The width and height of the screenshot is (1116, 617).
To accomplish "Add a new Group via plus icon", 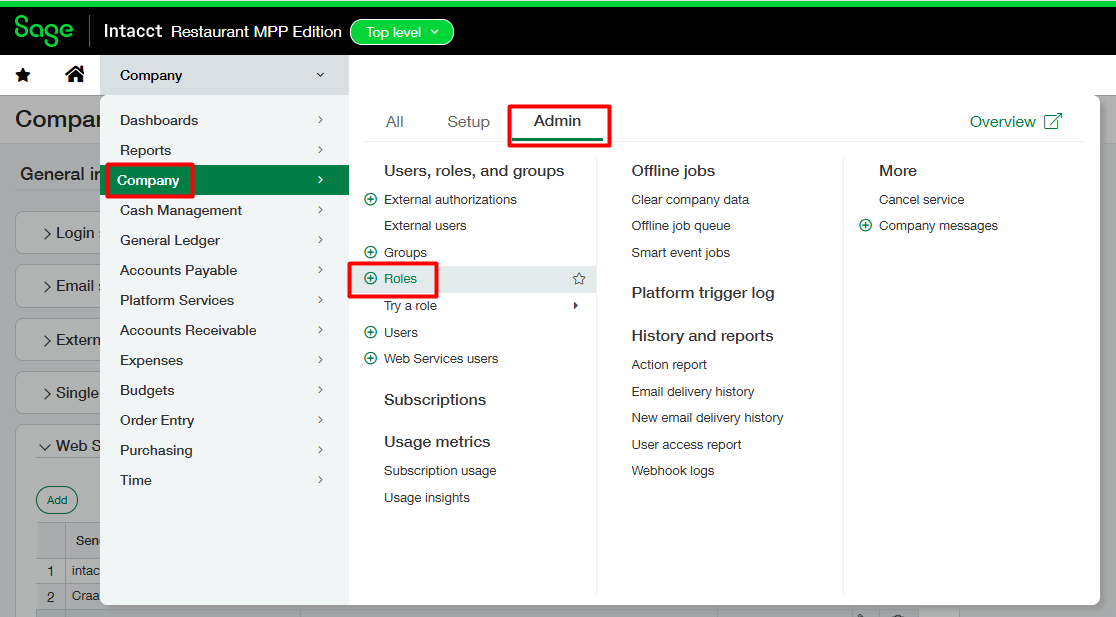I will [370, 252].
